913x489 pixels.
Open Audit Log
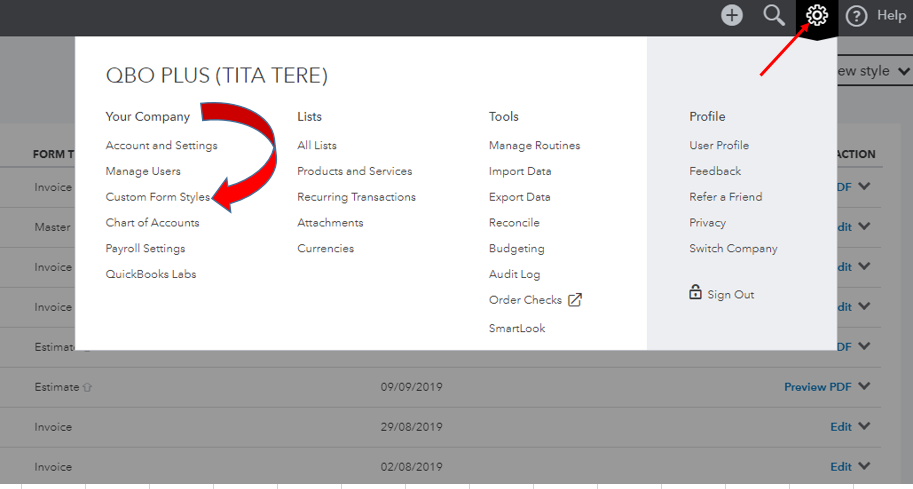click(x=515, y=274)
